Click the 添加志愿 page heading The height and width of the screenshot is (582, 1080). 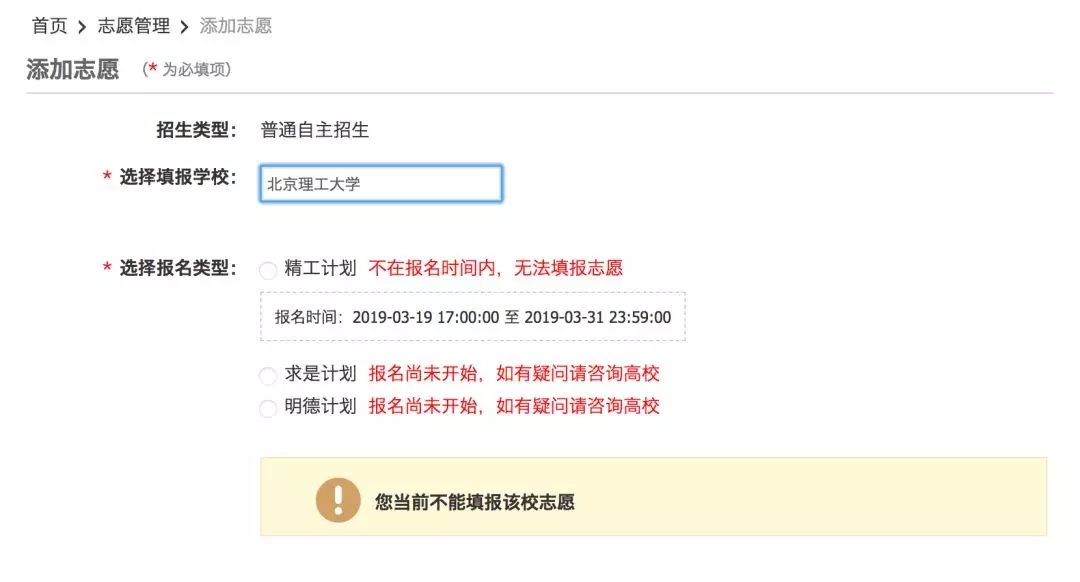pyautogui.click(x=73, y=69)
